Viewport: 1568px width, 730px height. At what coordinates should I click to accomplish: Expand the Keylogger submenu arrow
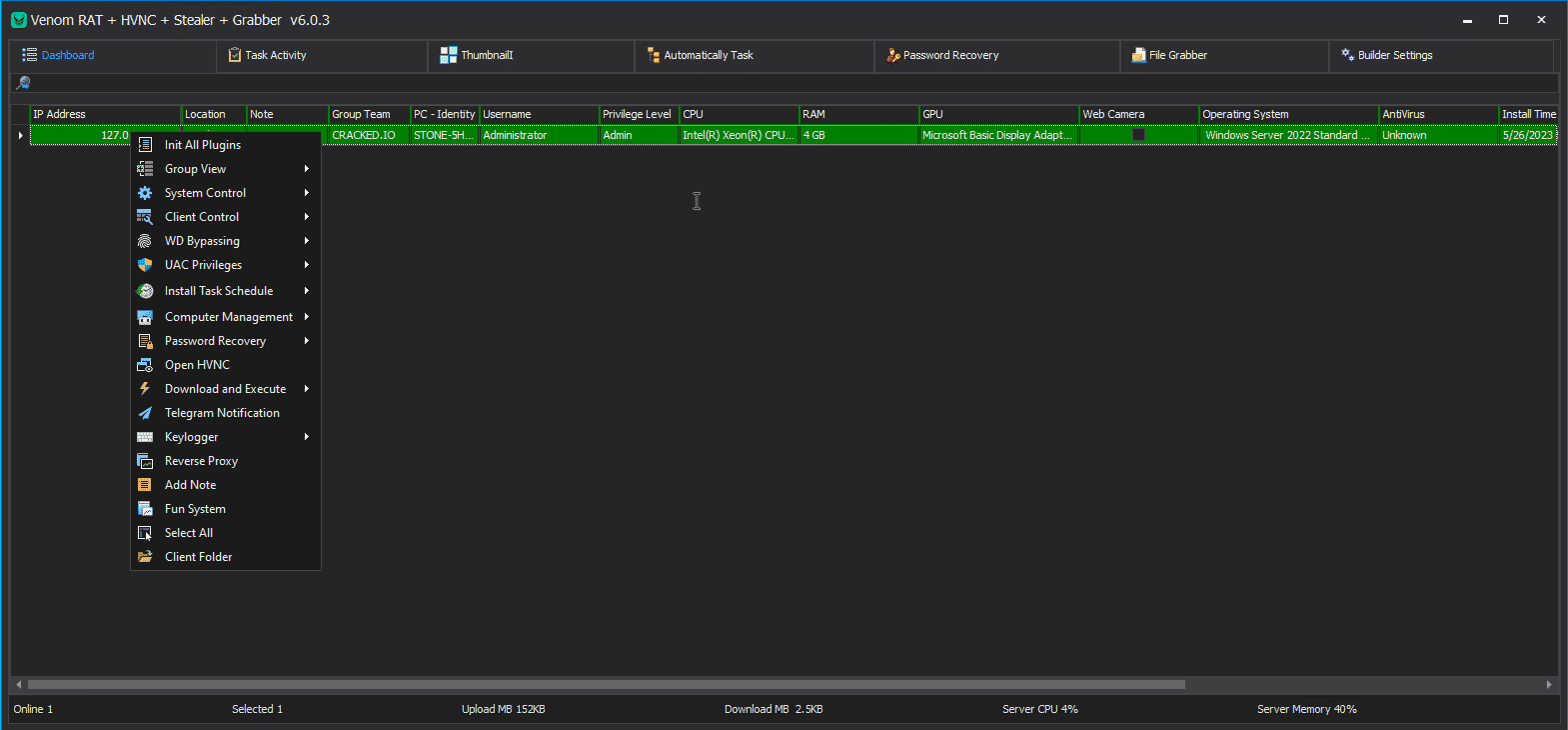pyautogui.click(x=307, y=437)
